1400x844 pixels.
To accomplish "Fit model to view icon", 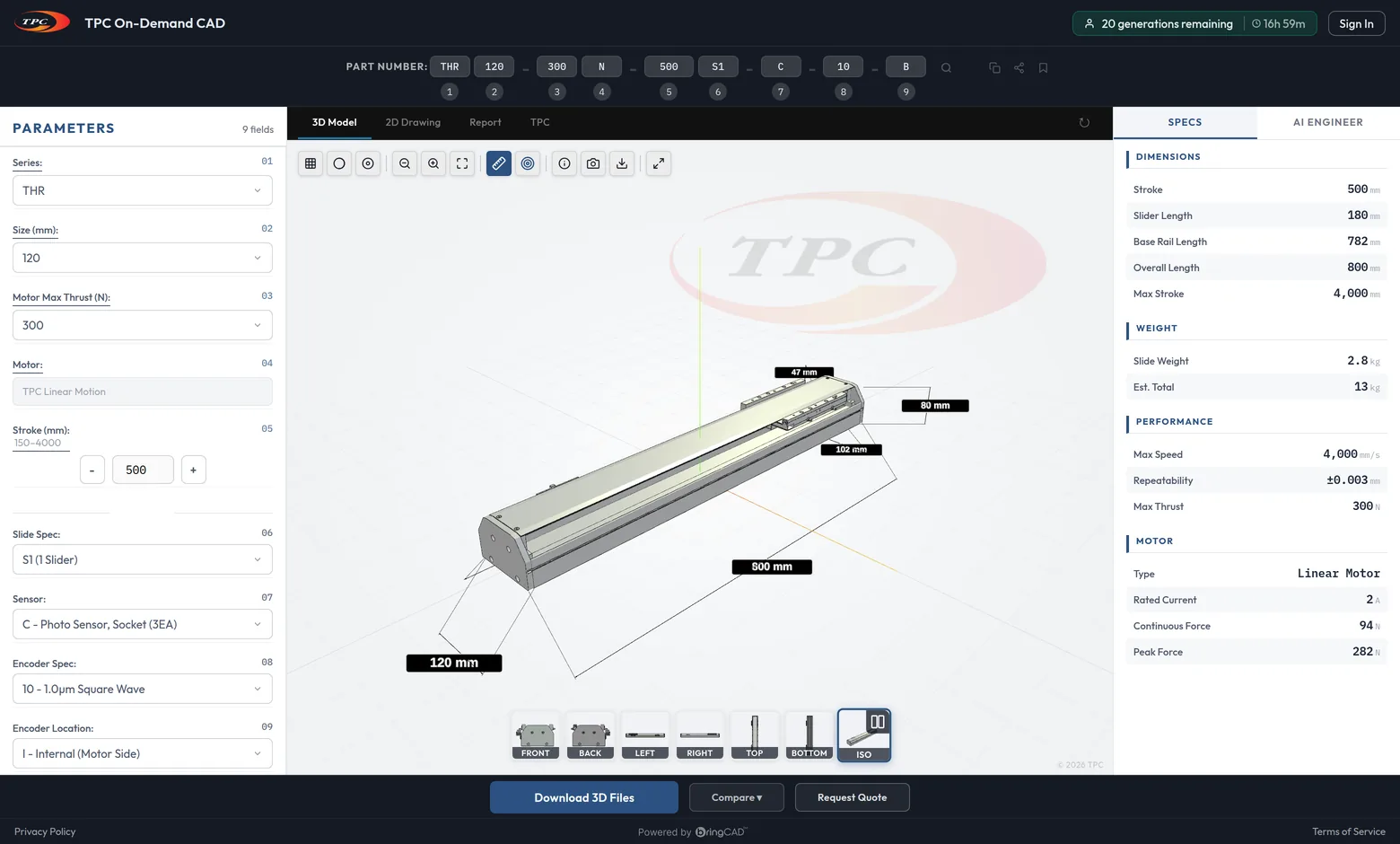I will (462, 163).
